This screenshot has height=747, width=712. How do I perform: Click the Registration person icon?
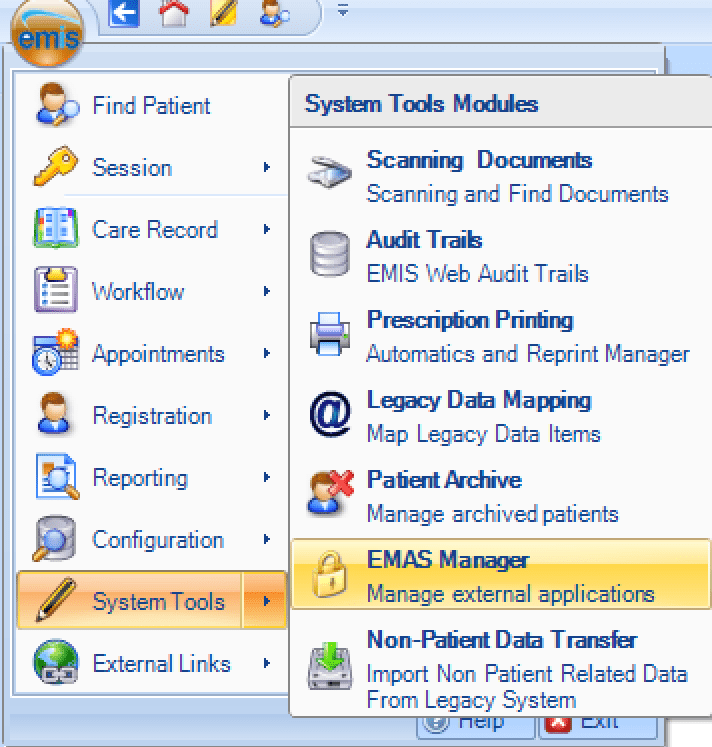[x=54, y=414]
